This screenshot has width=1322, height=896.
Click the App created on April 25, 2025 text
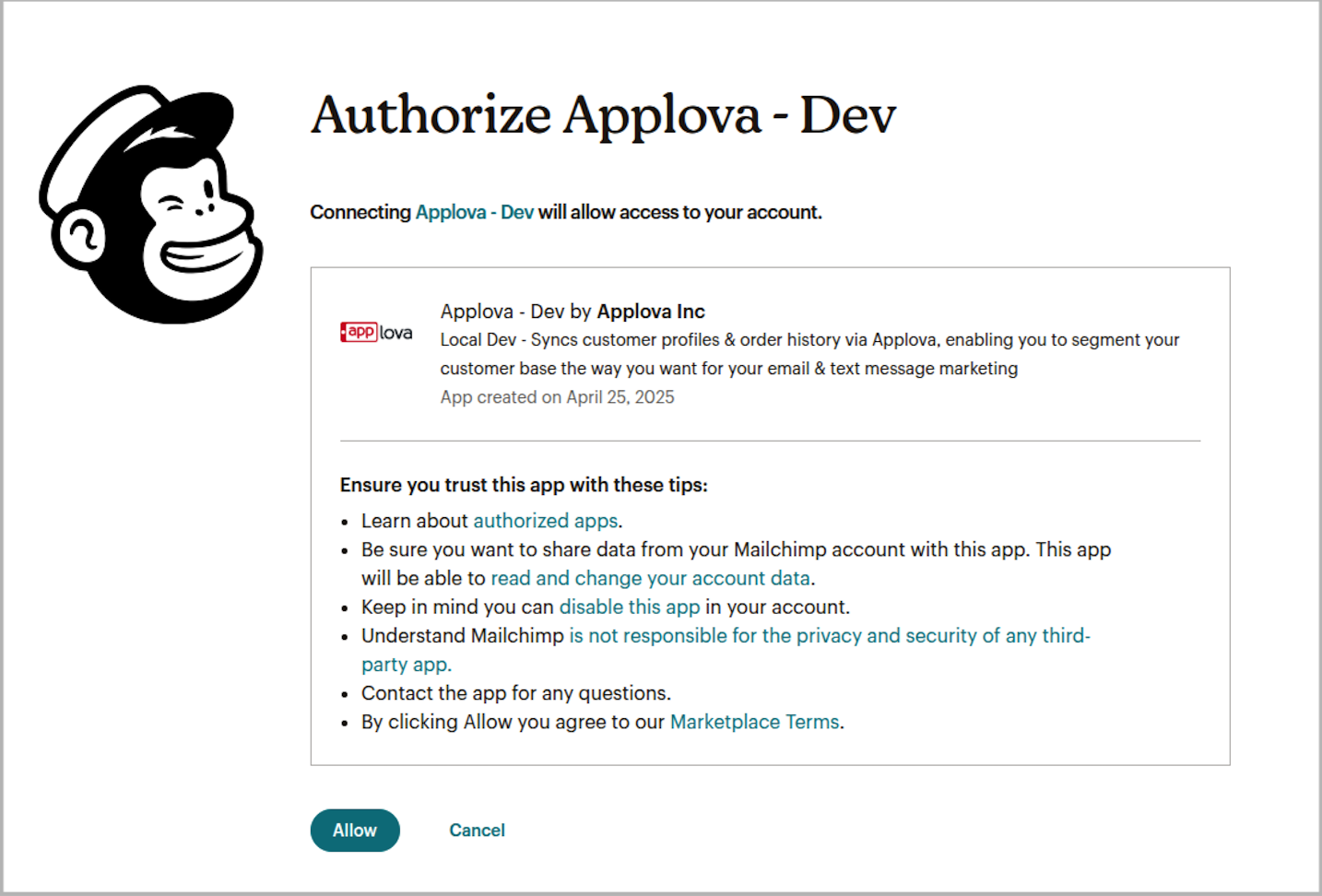[557, 397]
